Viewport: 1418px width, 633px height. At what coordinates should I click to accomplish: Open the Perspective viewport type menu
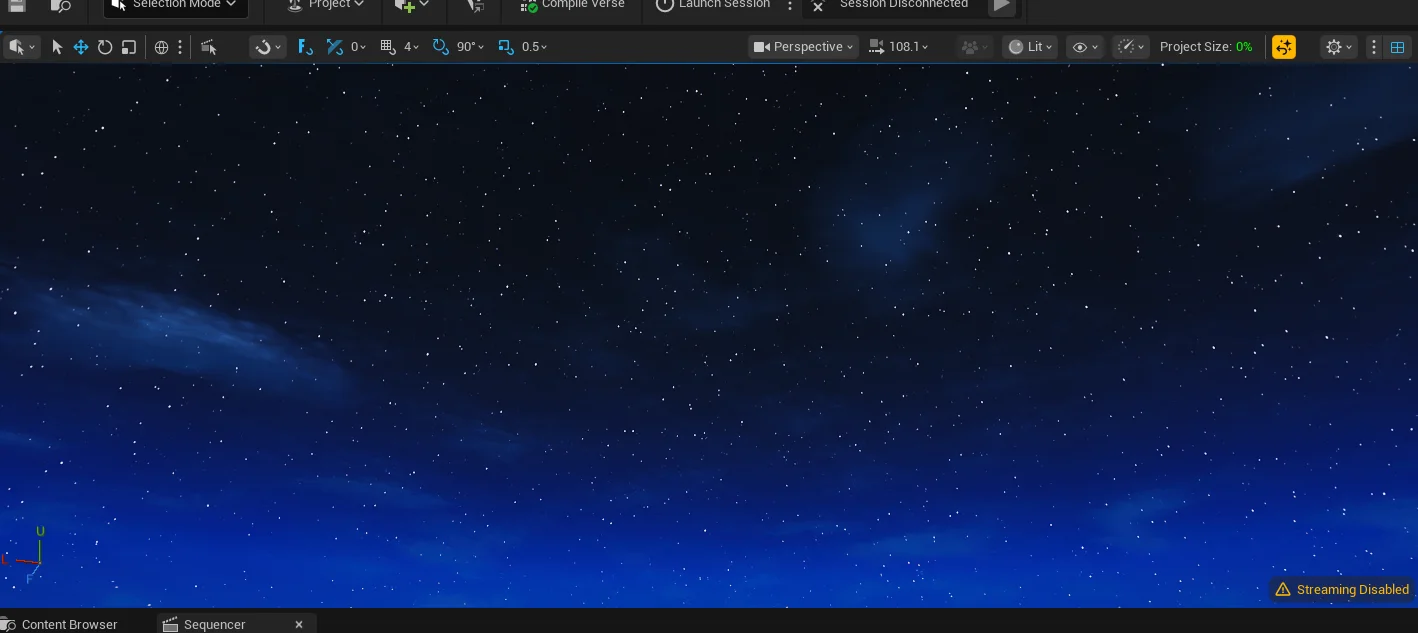(803, 47)
